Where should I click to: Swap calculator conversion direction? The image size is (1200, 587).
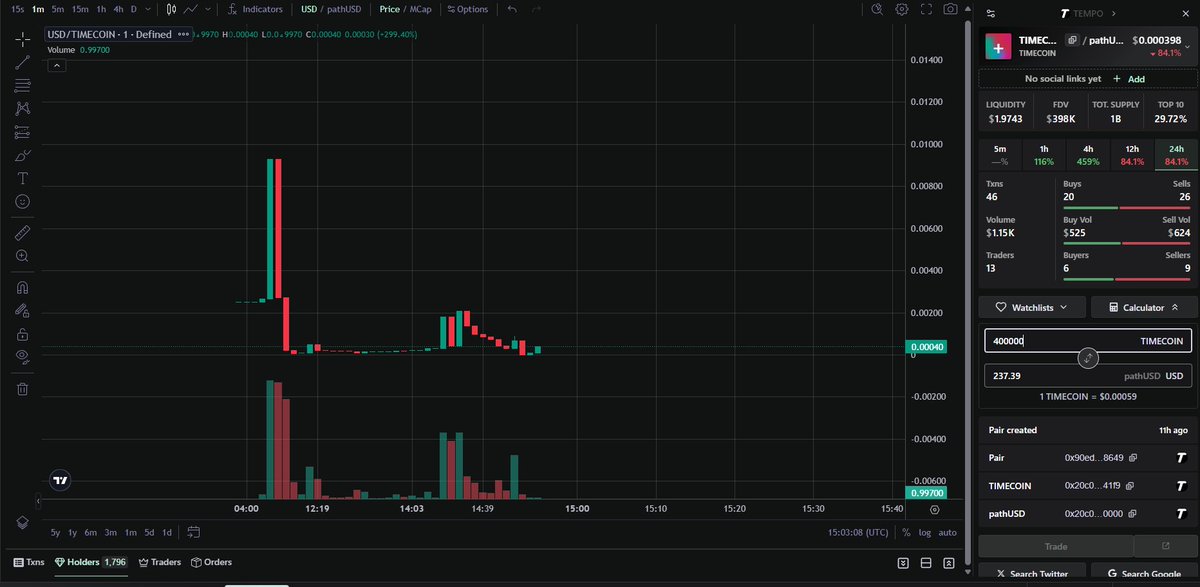1089,358
